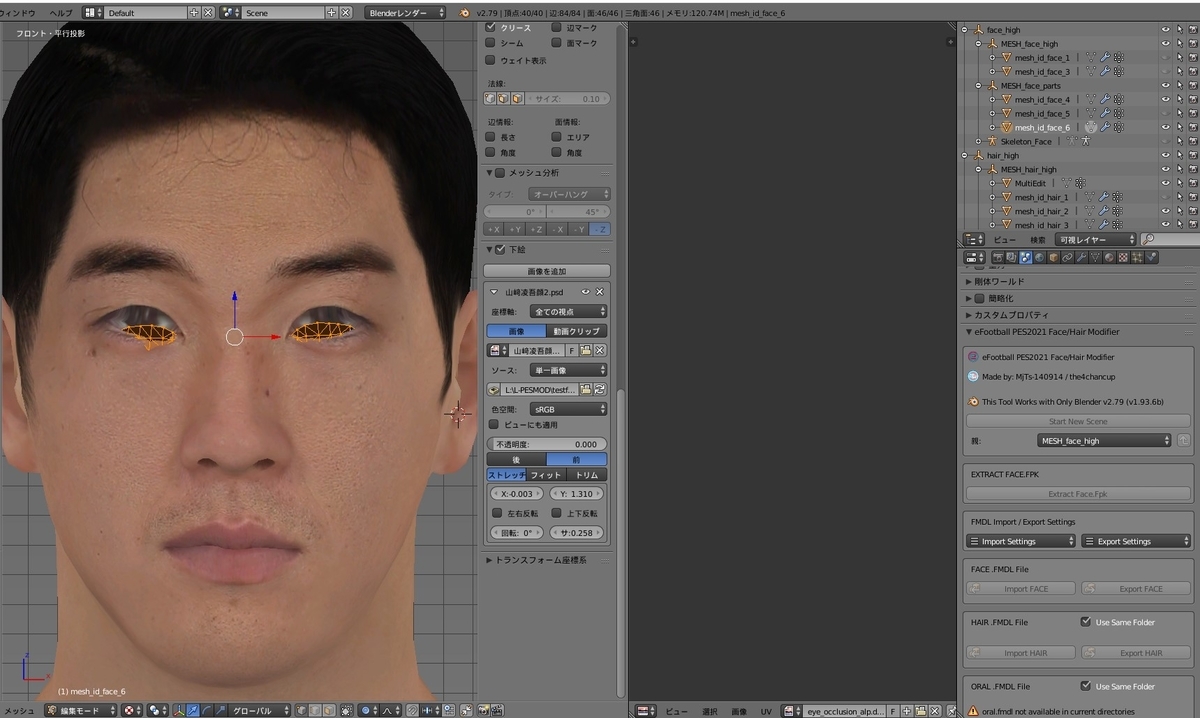Open the ウィンドウ menu in the top bar
This screenshot has height=718, width=1200.
click(x=18, y=13)
